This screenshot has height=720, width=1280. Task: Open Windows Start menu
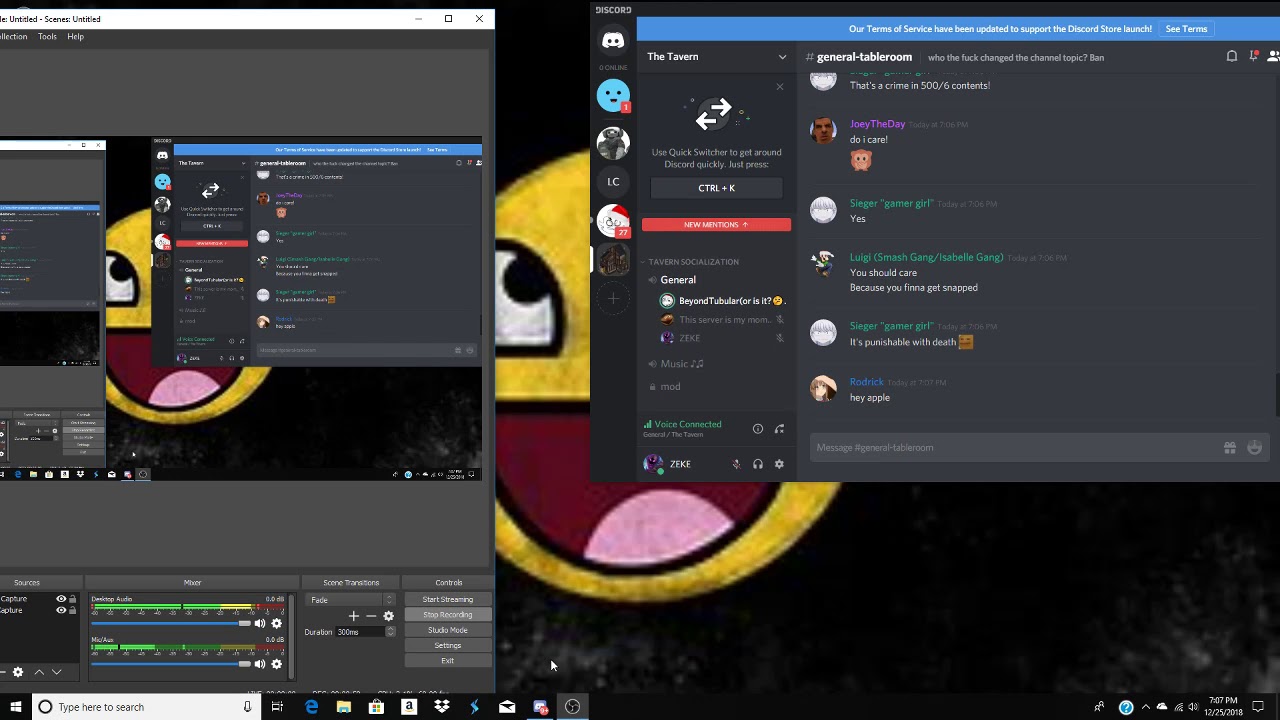pos(16,707)
